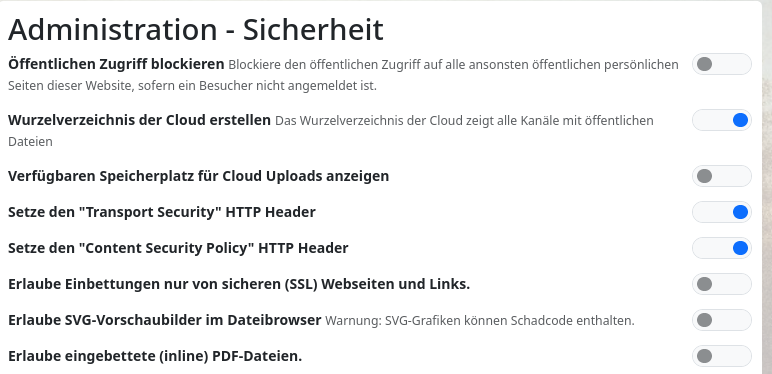Screen dimensions: 772x374
Task: Turn on Verfügbaren Speicherplatz anzeigen toggle switch
Action: click(x=722, y=176)
